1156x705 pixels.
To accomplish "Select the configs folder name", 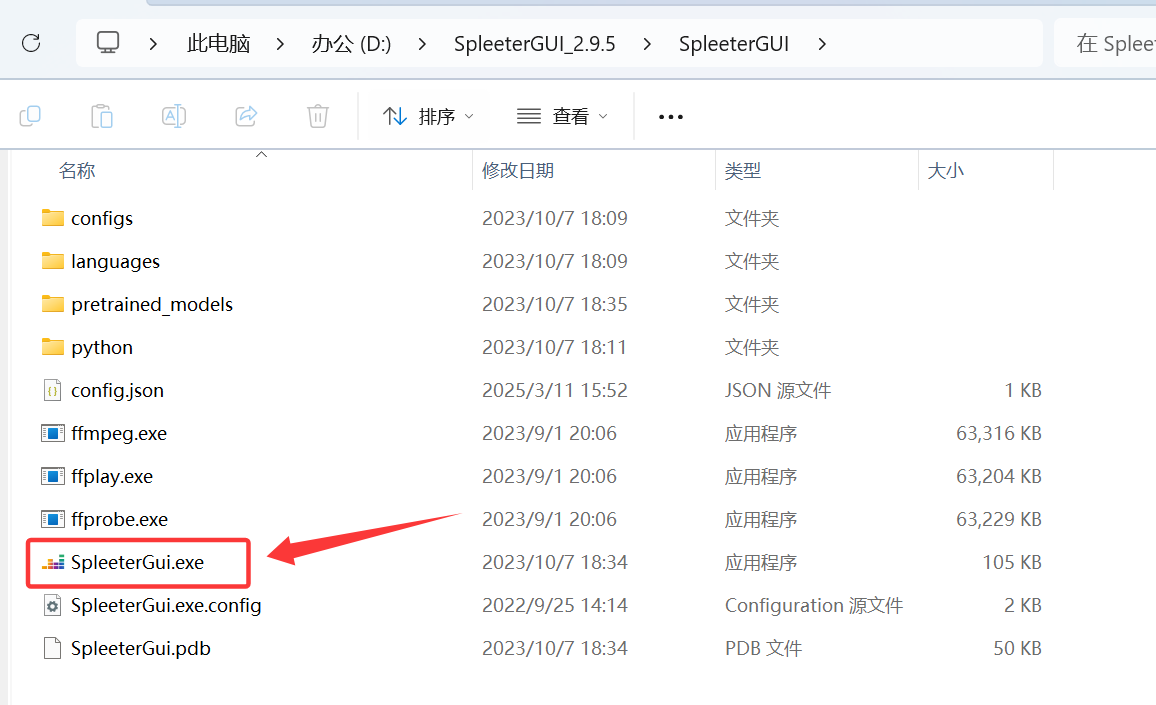I will click(102, 218).
